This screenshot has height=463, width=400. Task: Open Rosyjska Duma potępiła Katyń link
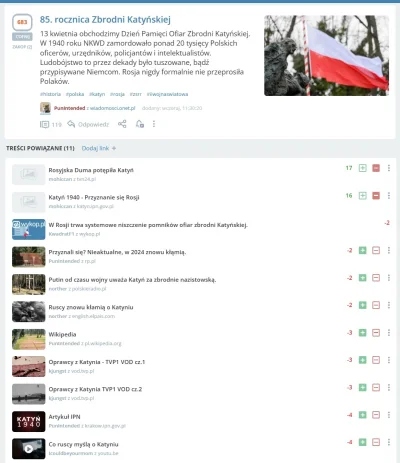pyautogui.click(x=91, y=170)
